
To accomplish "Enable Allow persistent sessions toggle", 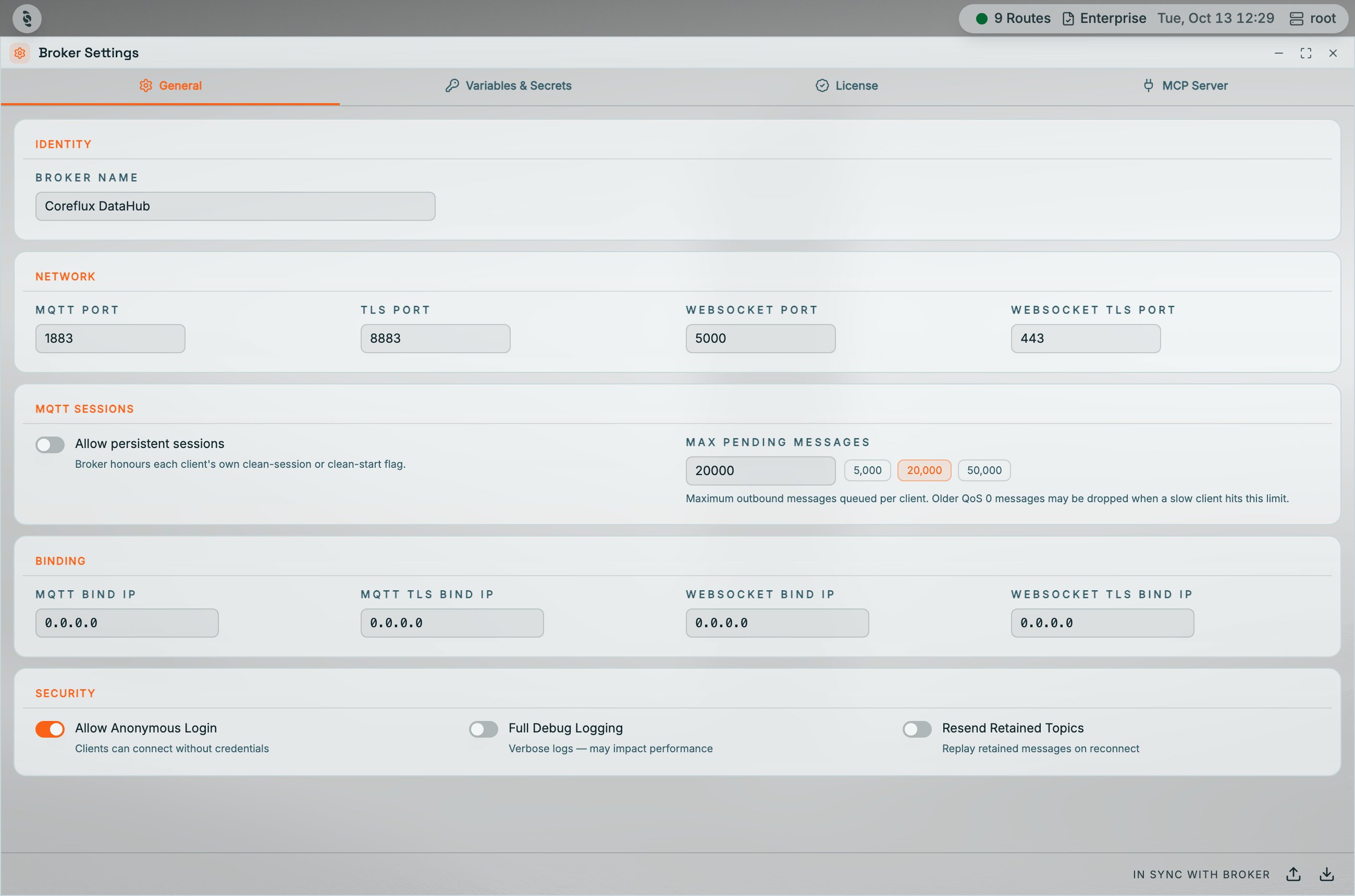I will pos(50,444).
